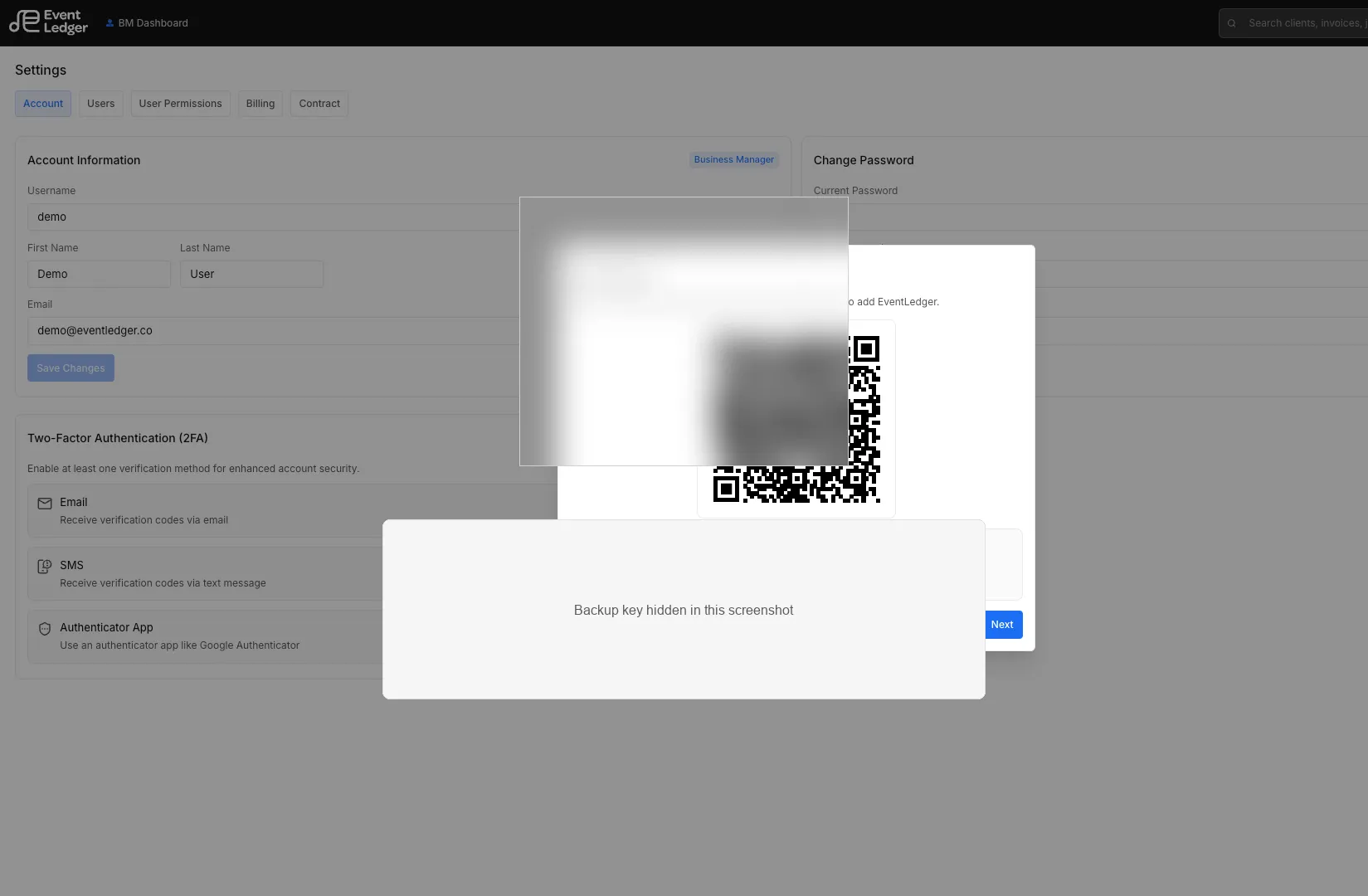The width and height of the screenshot is (1368, 896).
Task: Click the Authenticator App shield icon
Action: 45,629
